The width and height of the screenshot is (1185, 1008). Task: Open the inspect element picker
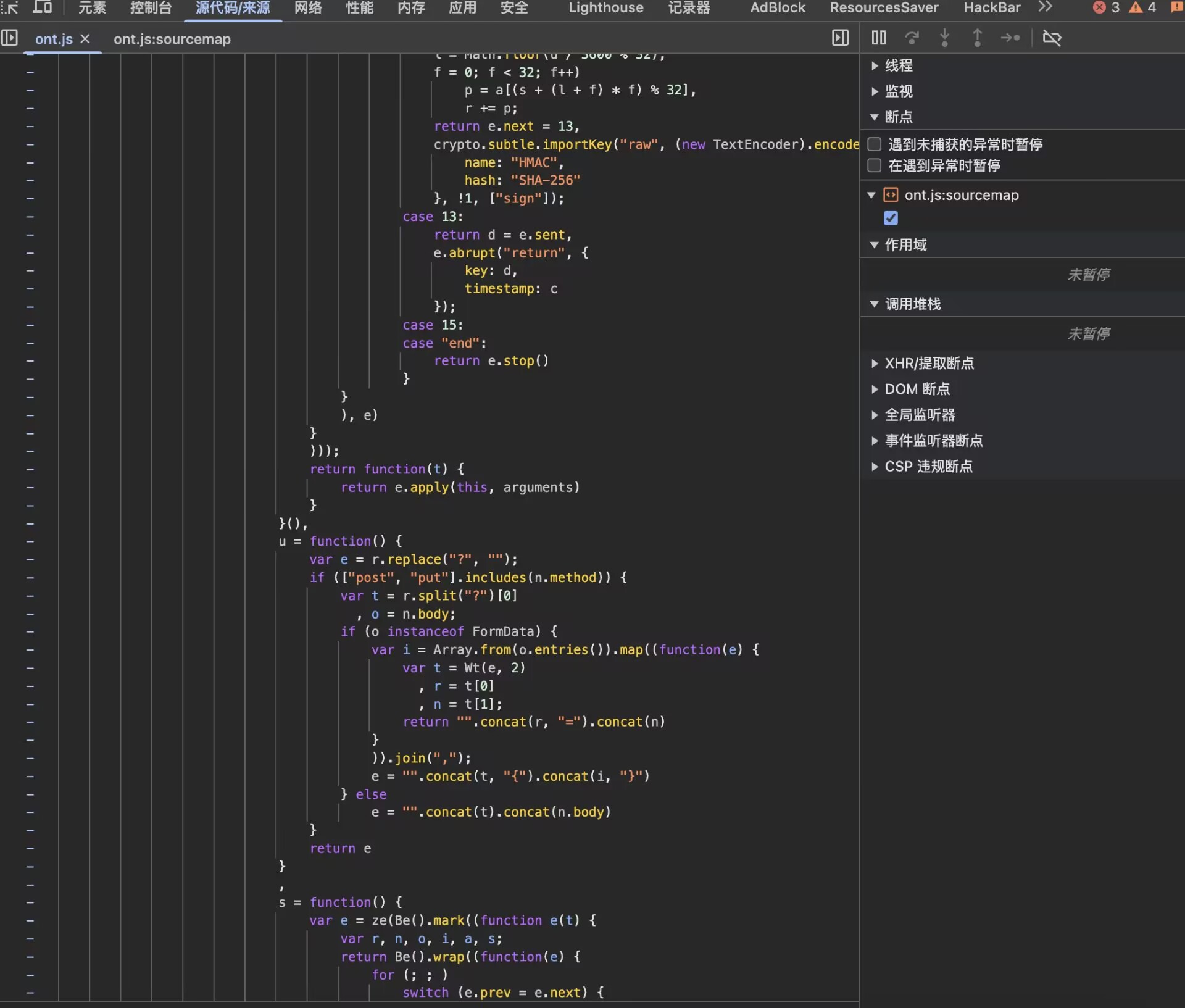[x=9, y=7]
